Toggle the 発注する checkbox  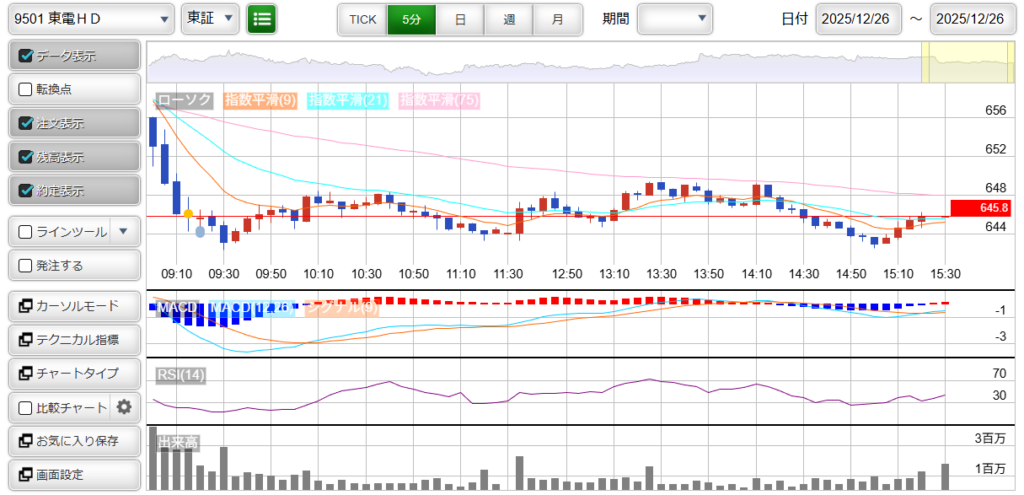pyautogui.click(x=26, y=265)
